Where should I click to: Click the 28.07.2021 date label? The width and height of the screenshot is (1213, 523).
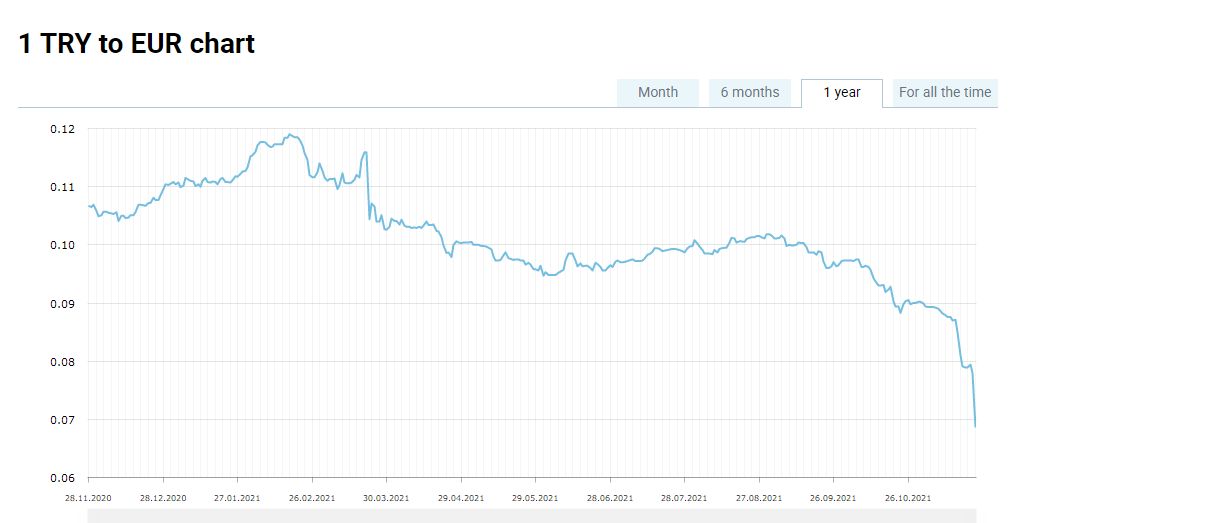coord(684,497)
